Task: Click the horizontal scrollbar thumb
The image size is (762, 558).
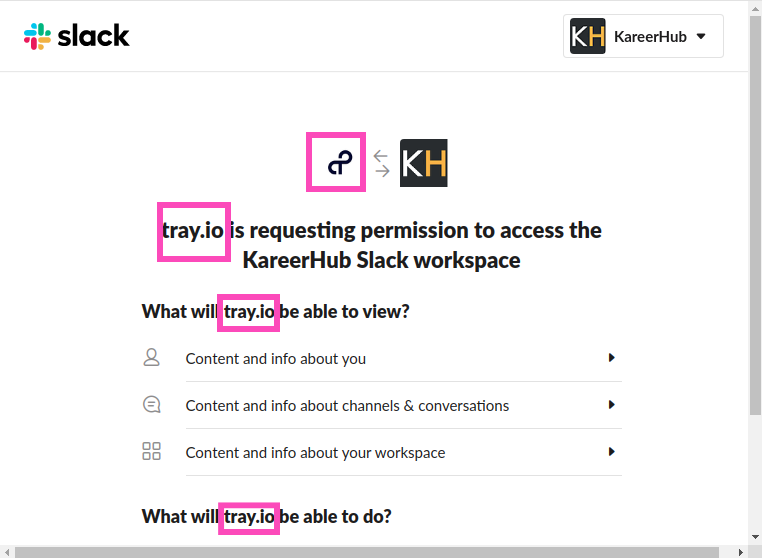Action: click(x=366, y=551)
